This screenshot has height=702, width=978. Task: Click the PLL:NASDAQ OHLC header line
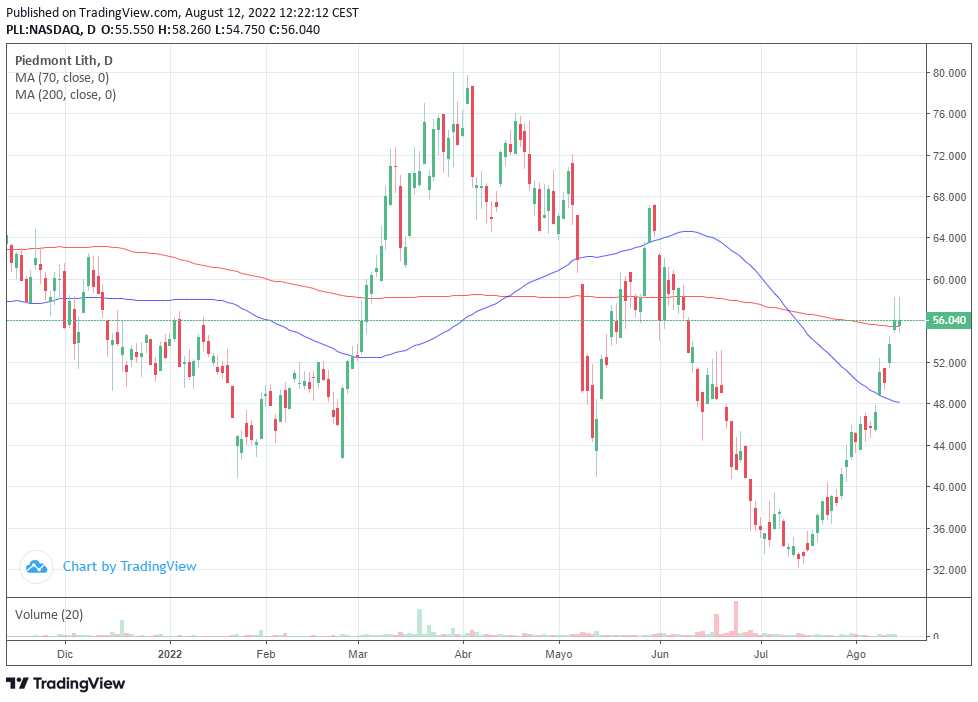click(163, 29)
